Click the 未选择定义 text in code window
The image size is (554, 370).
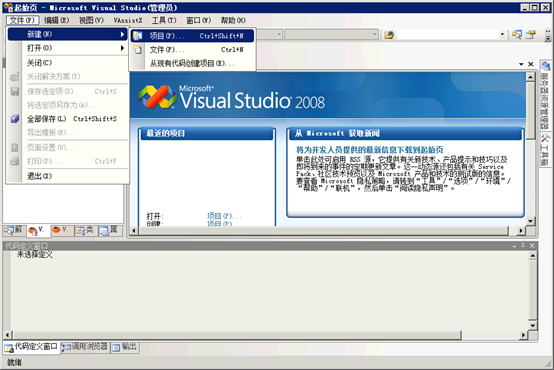point(35,254)
